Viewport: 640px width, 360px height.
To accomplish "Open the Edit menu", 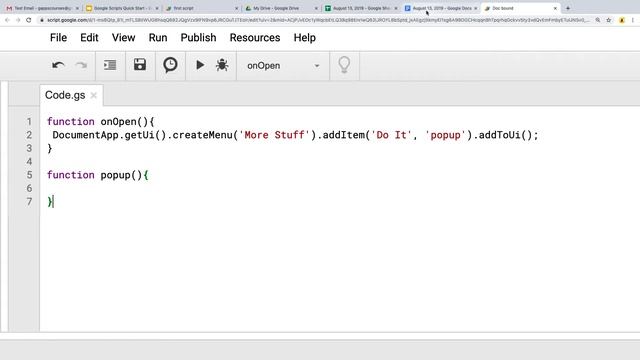I will click(89, 38).
